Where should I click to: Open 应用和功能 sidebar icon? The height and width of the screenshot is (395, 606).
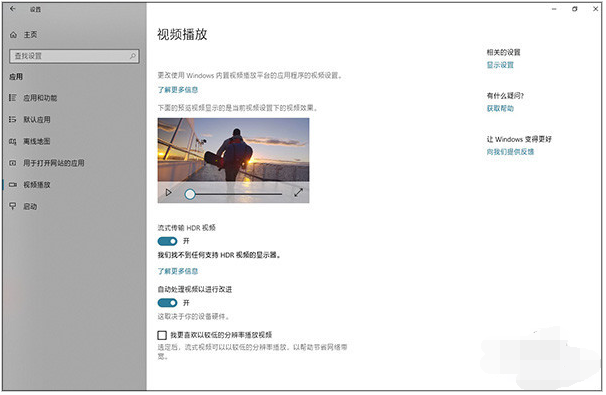point(13,98)
